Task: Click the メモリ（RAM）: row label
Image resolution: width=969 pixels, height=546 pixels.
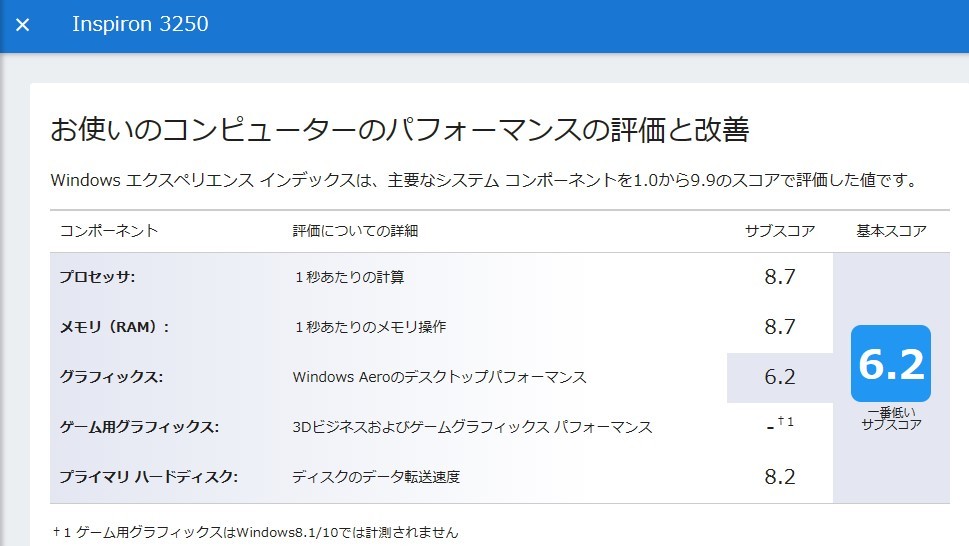Action: [114, 327]
